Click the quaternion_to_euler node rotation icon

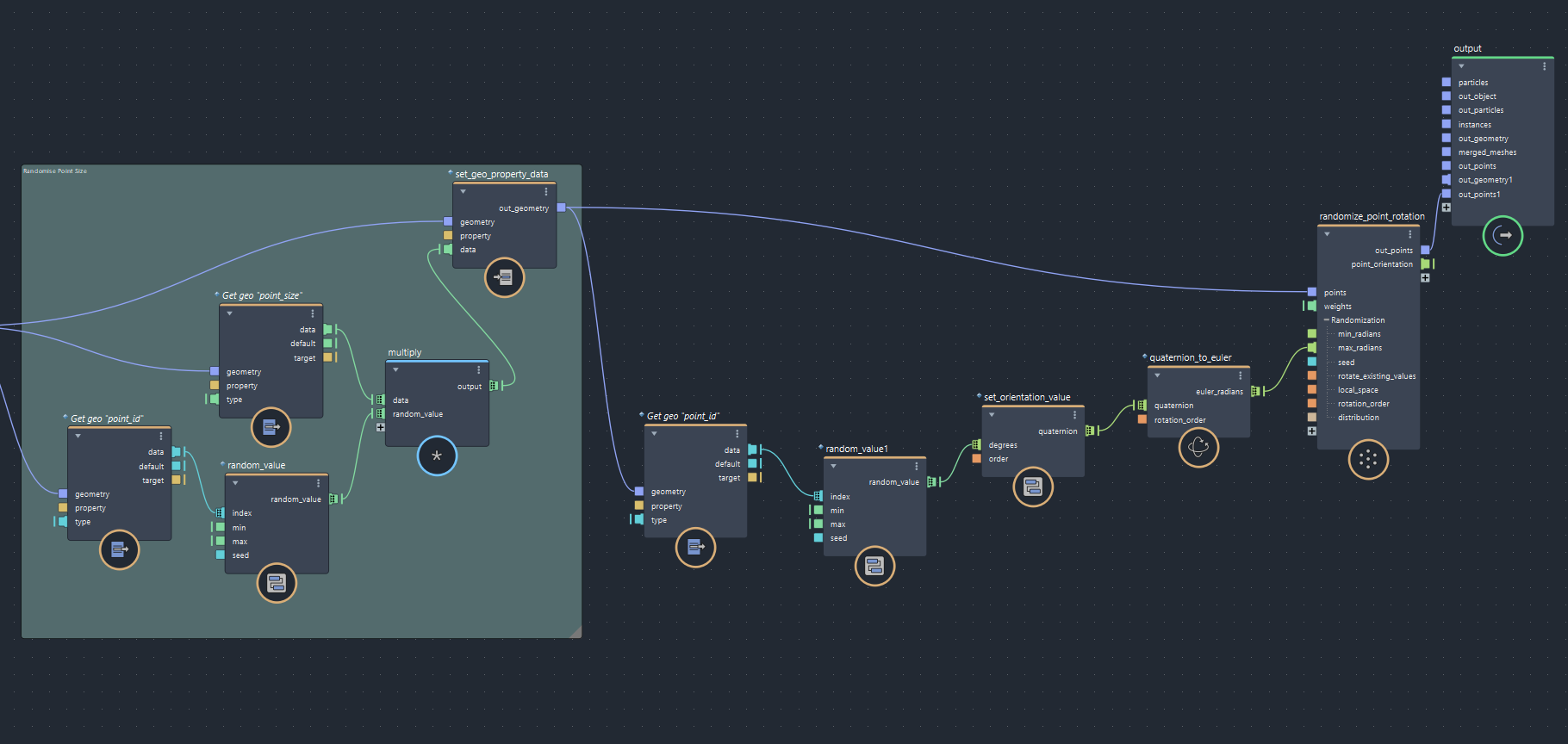tap(1198, 447)
